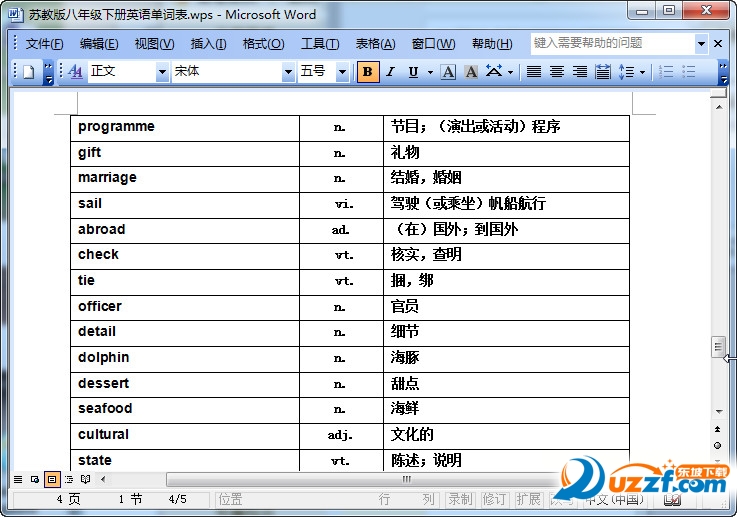Apply the Character Shading icon

pyautogui.click(x=471, y=72)
